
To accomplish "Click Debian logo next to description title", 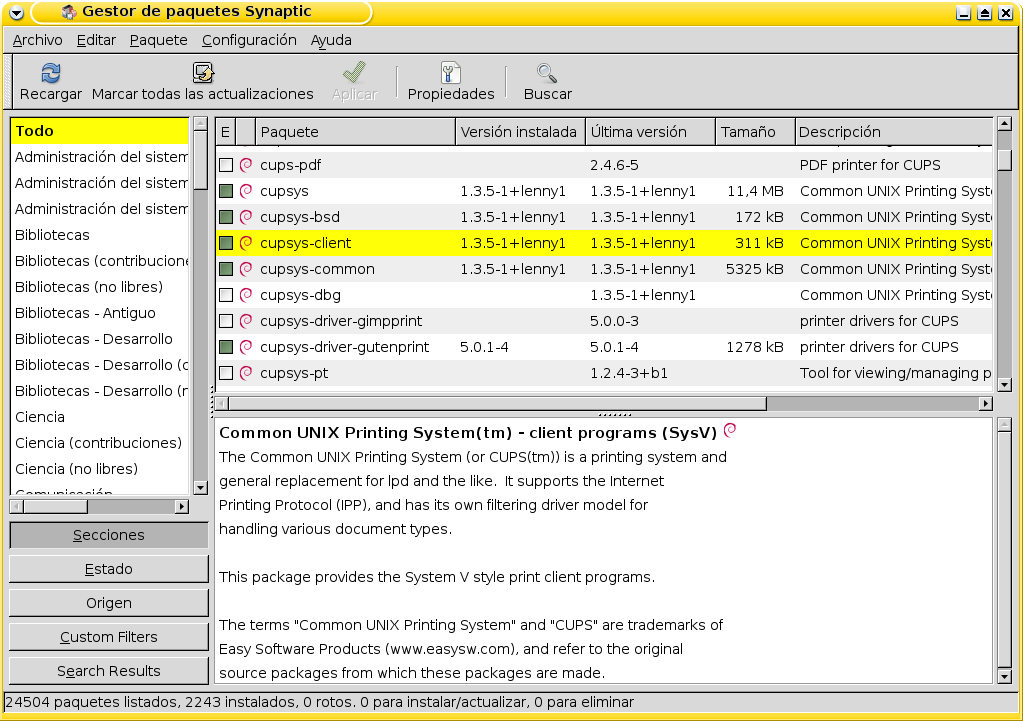I will 730,429.
